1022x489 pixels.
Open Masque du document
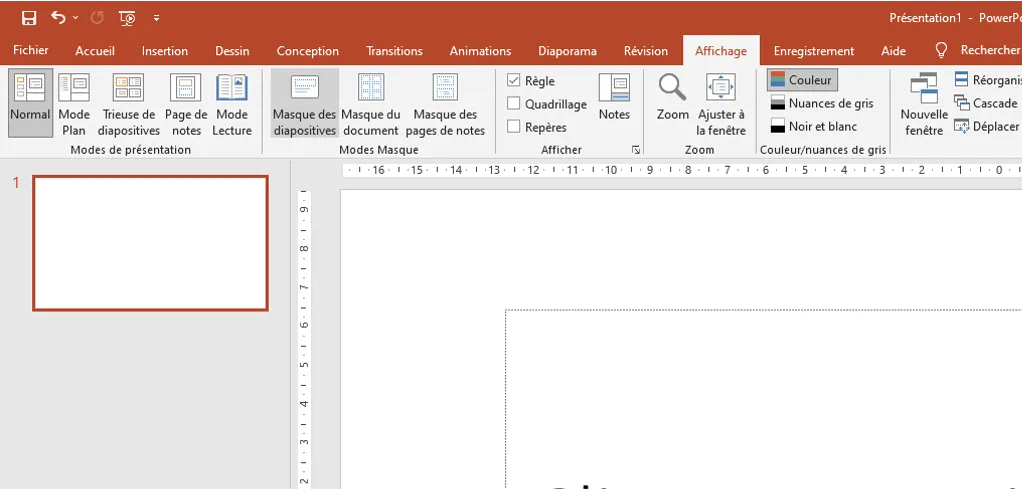pyautogui.click(x=371, y=103)
